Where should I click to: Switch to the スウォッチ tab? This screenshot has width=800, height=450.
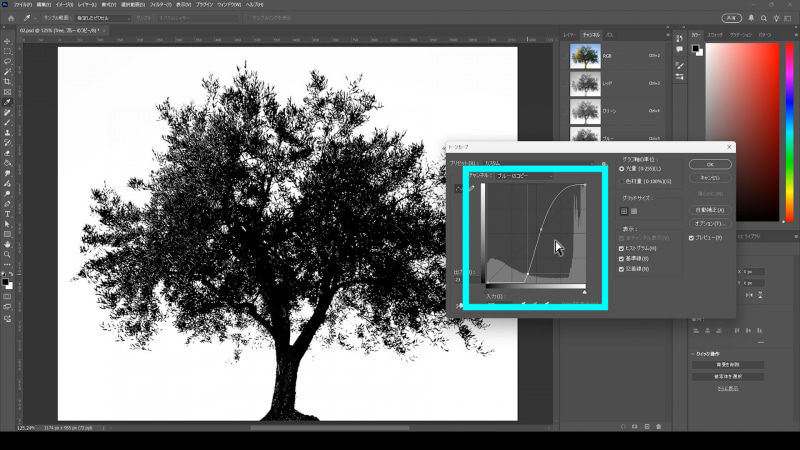click(715, 35)
